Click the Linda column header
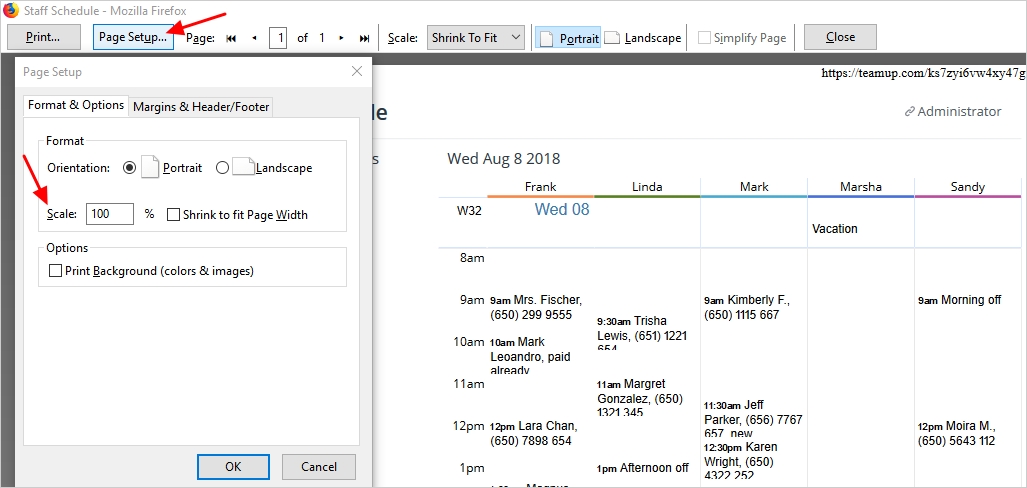Image resolution: width=1027 pixels, height=488 pixels. pos(647,187)
